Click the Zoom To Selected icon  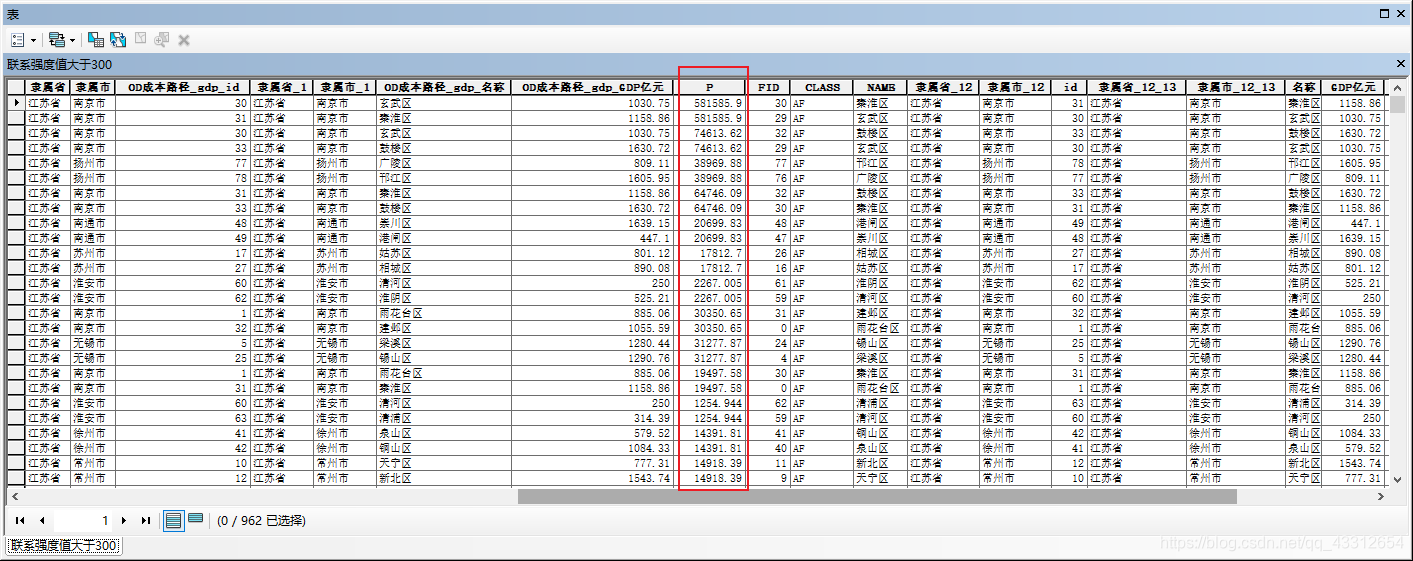pyautogui.click(x=162, y=40)
